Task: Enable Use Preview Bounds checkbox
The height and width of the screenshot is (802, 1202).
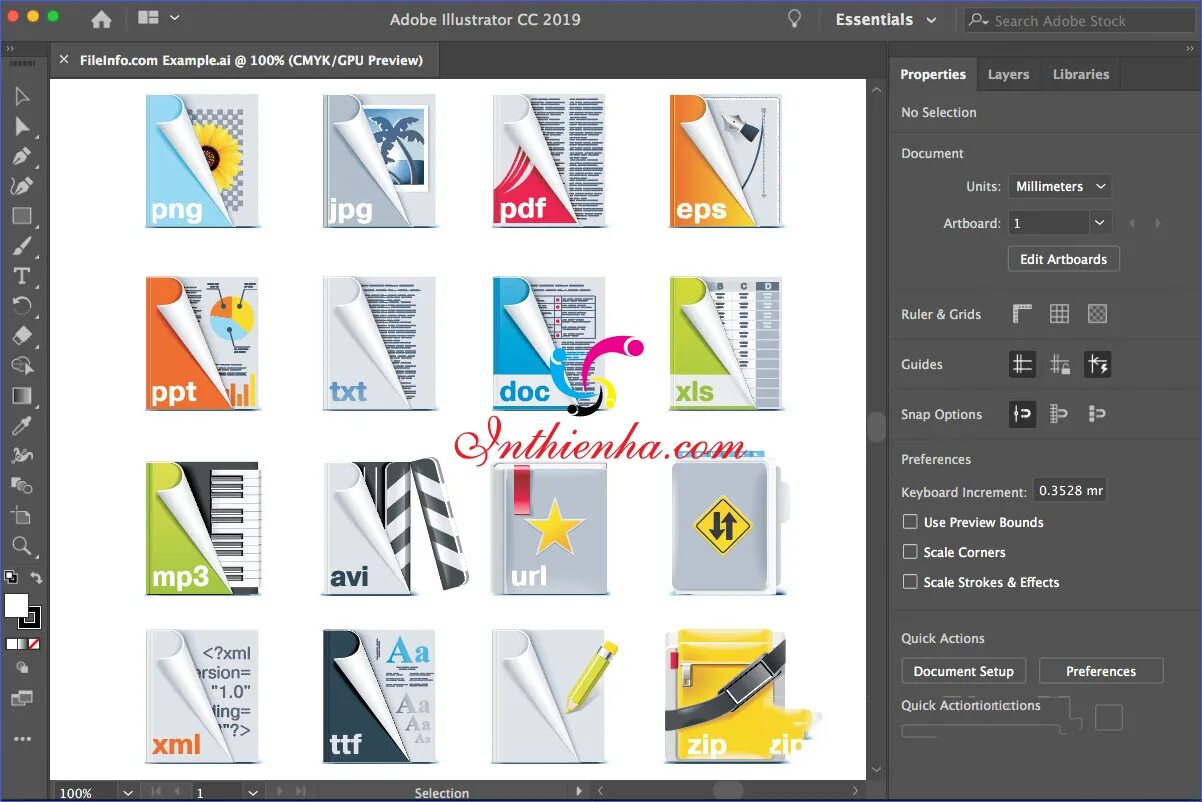Action: (x=910, y=522)
